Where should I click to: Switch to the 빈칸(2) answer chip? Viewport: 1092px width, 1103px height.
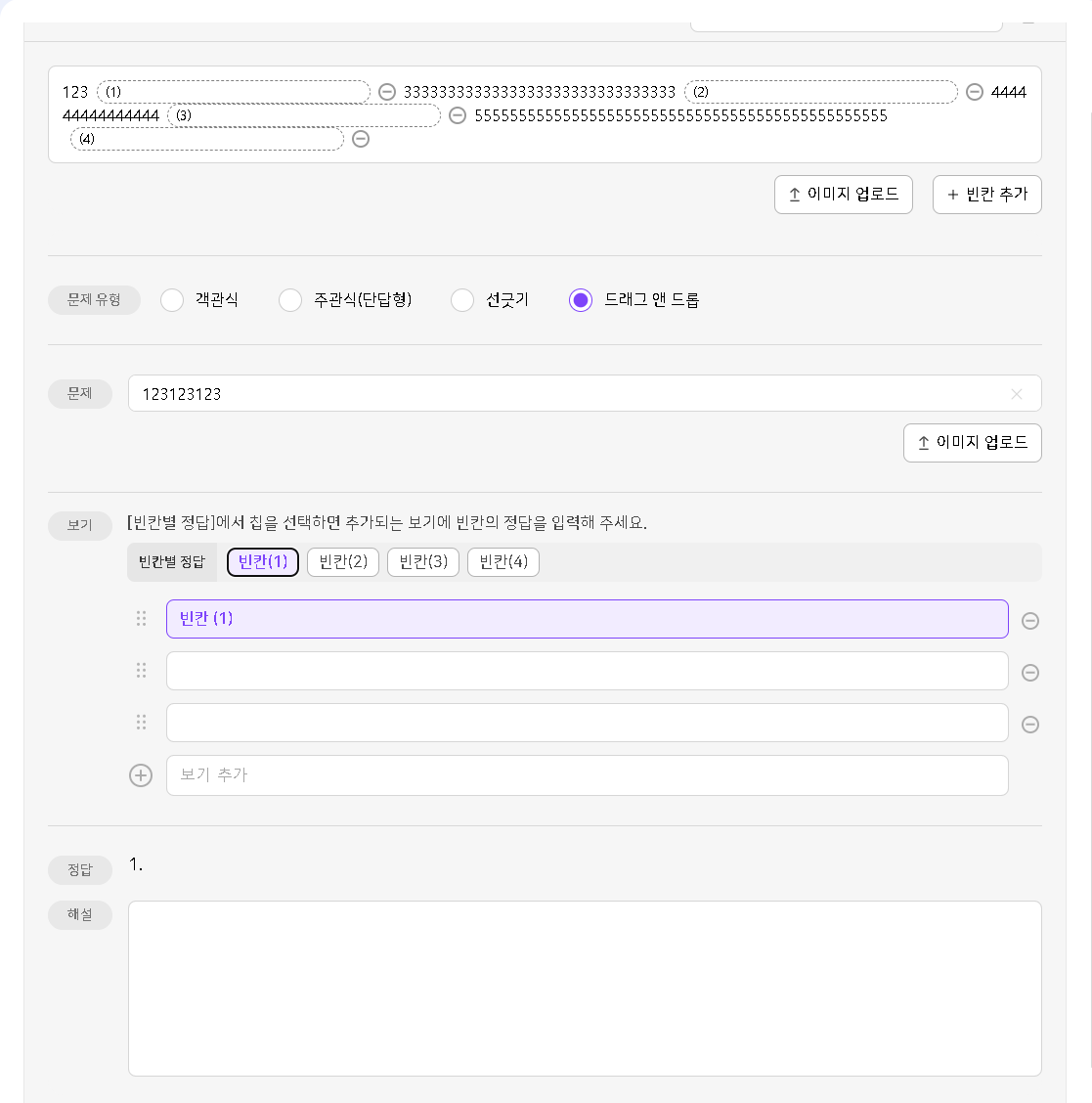pos(343,562)
